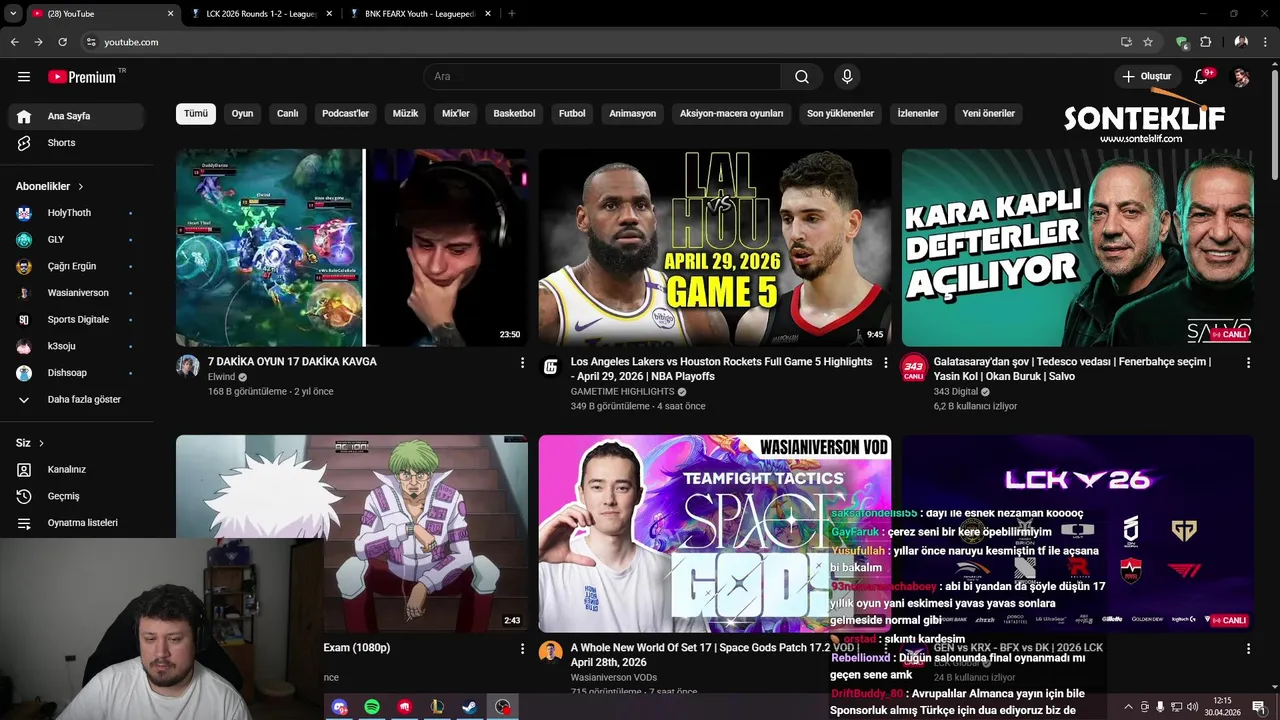Viewport: 1280px width, 720px height.
Task: Select the Futbol filter chip
Action: [x=572, y=113]
